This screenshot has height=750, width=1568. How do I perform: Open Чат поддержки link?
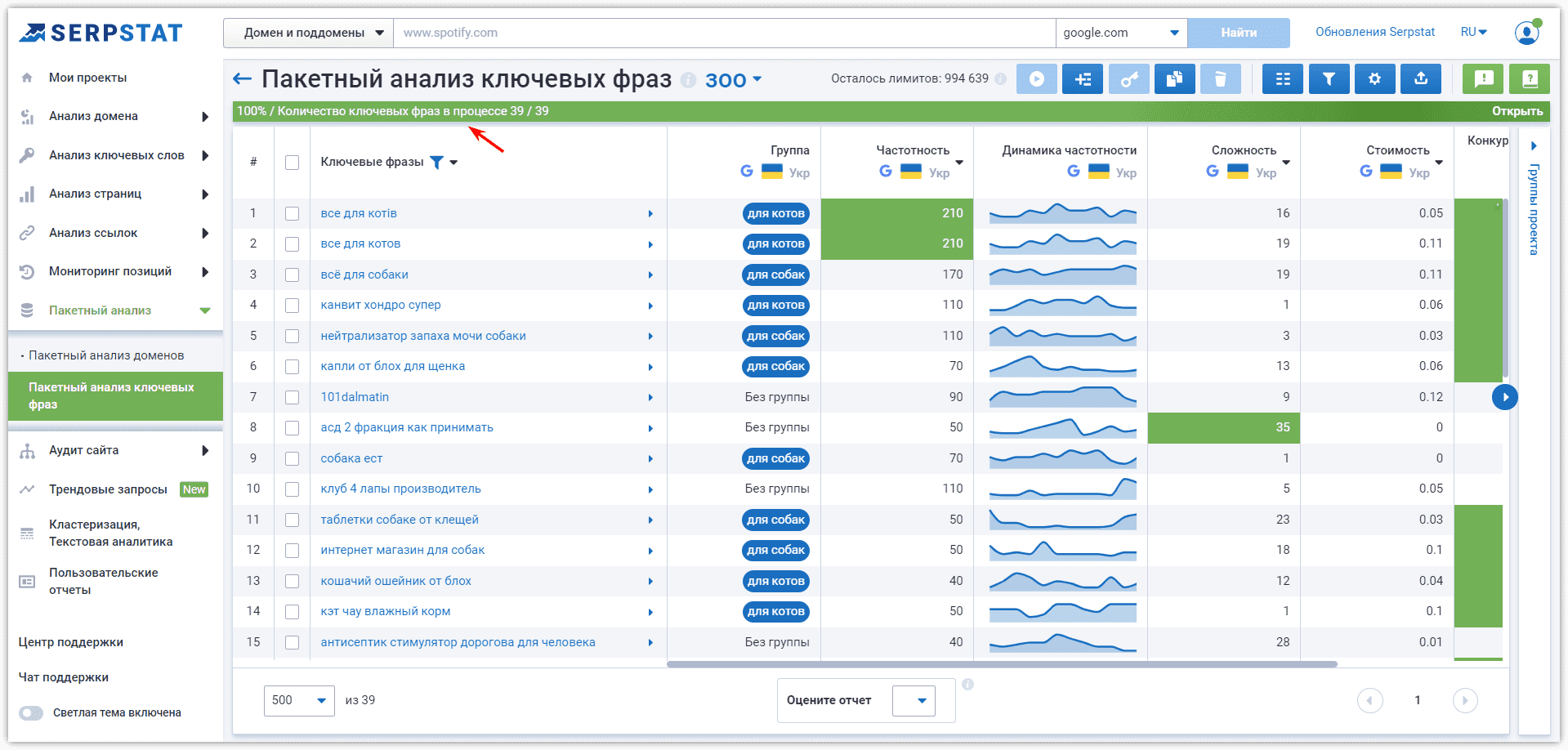(63, 677)
